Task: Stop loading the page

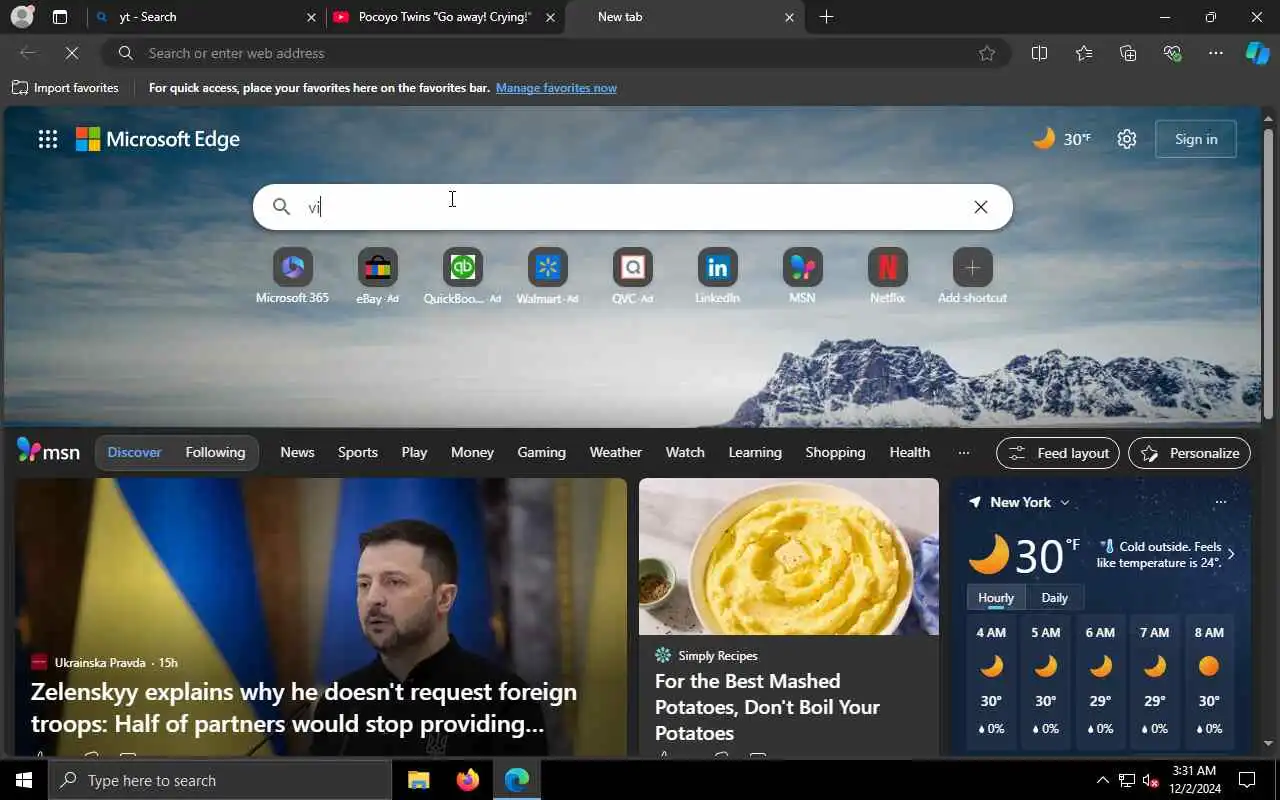Action: tap(72, 53)
